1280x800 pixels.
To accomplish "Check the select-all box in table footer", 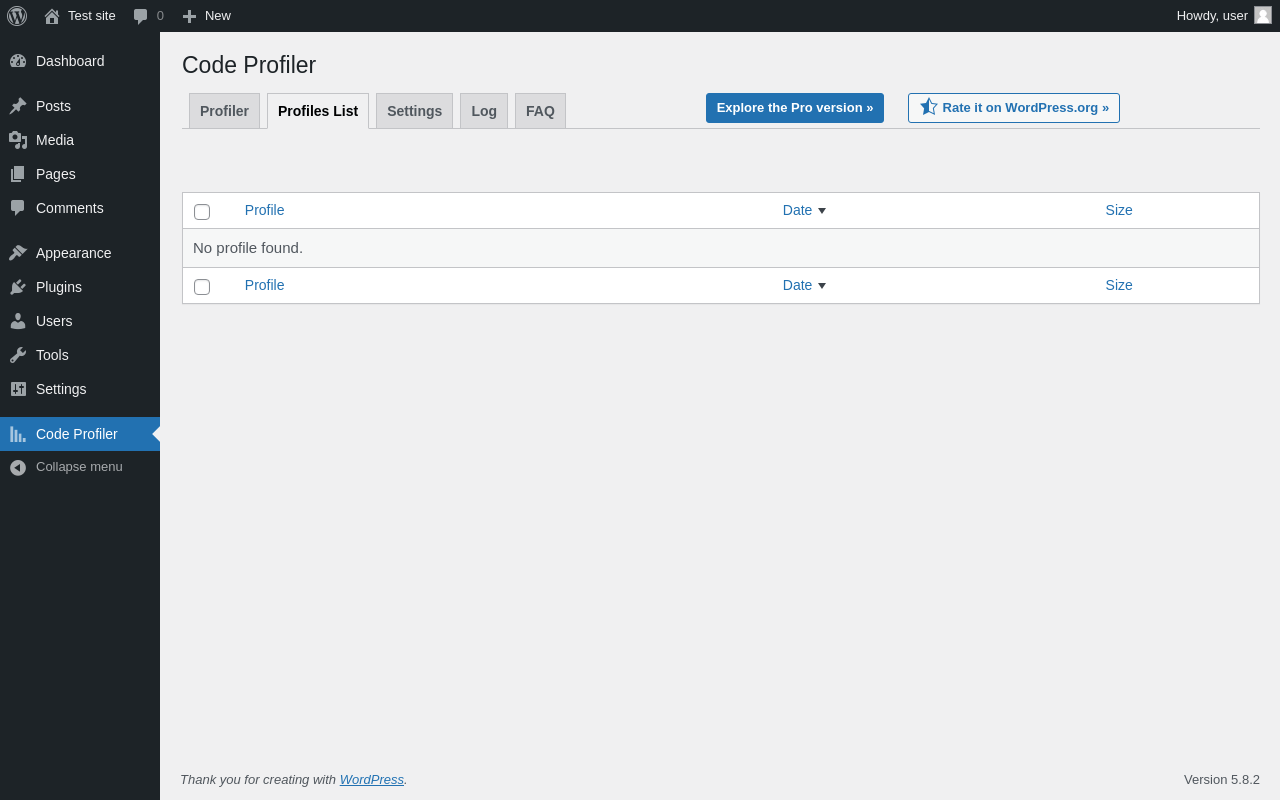I will (x=202, y=287).
